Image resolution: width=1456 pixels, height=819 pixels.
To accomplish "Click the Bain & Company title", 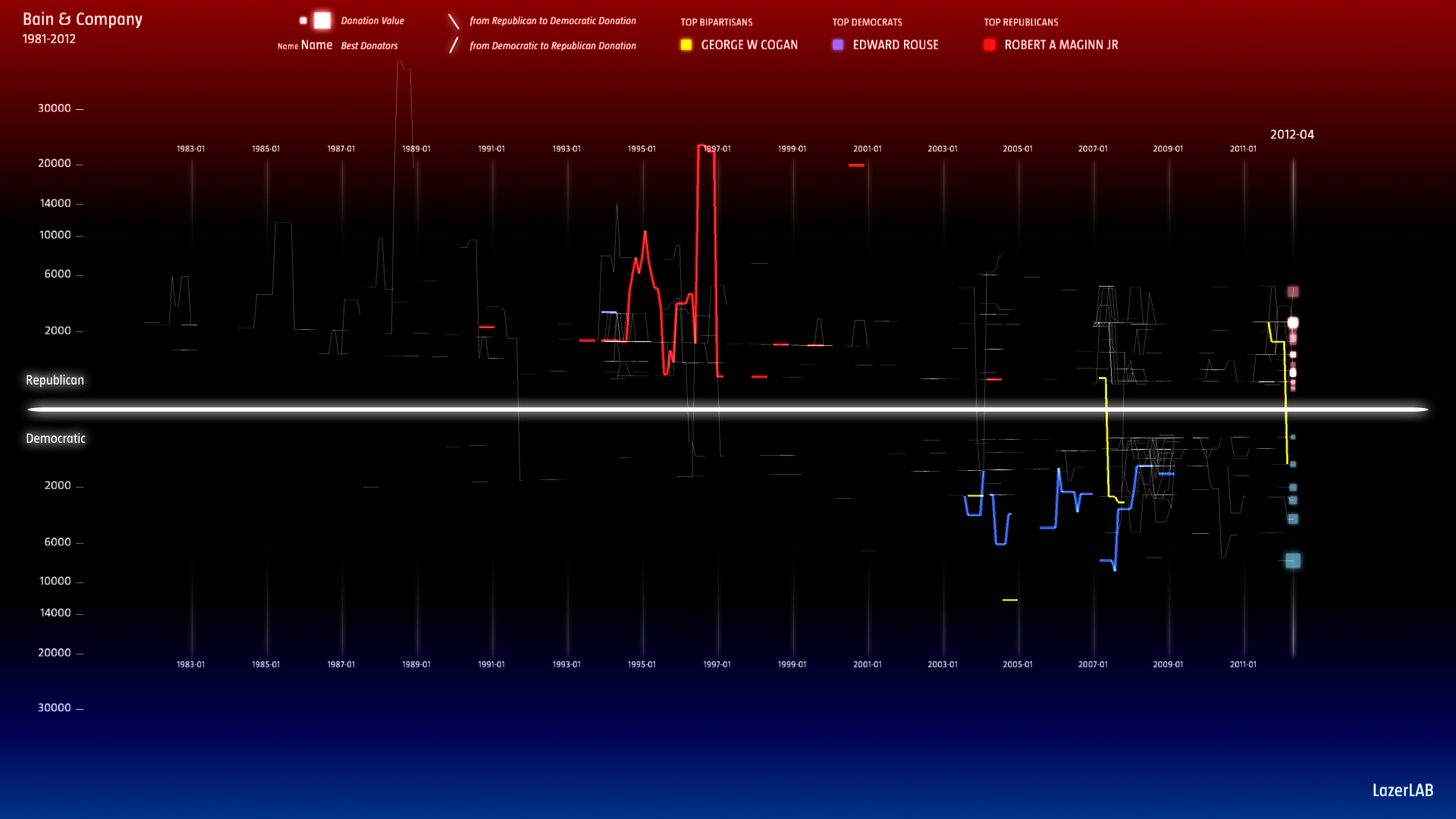I will click(x=83, y=20).
